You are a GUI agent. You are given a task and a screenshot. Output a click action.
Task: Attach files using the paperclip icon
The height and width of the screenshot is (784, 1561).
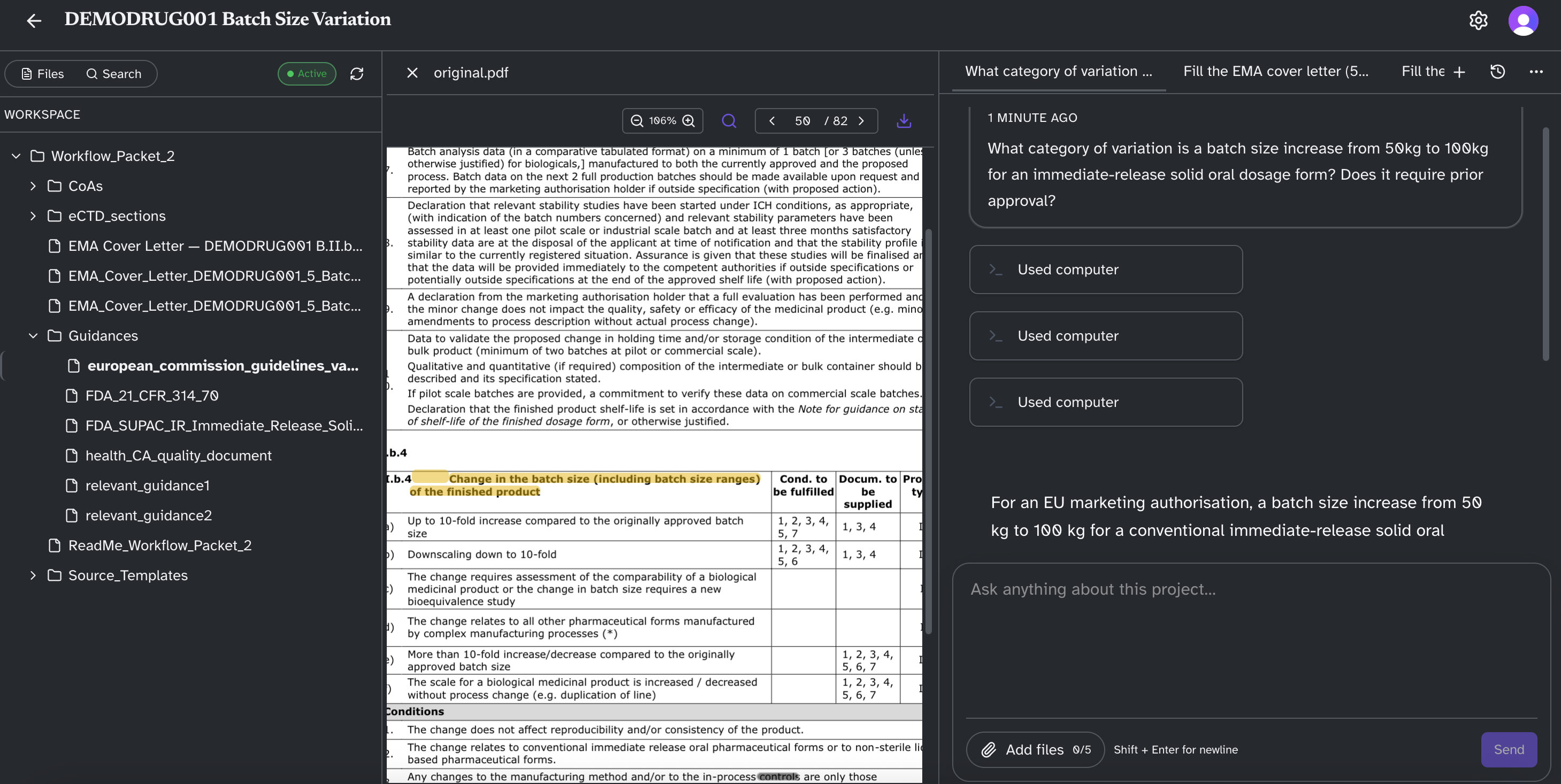pos(989,749)
